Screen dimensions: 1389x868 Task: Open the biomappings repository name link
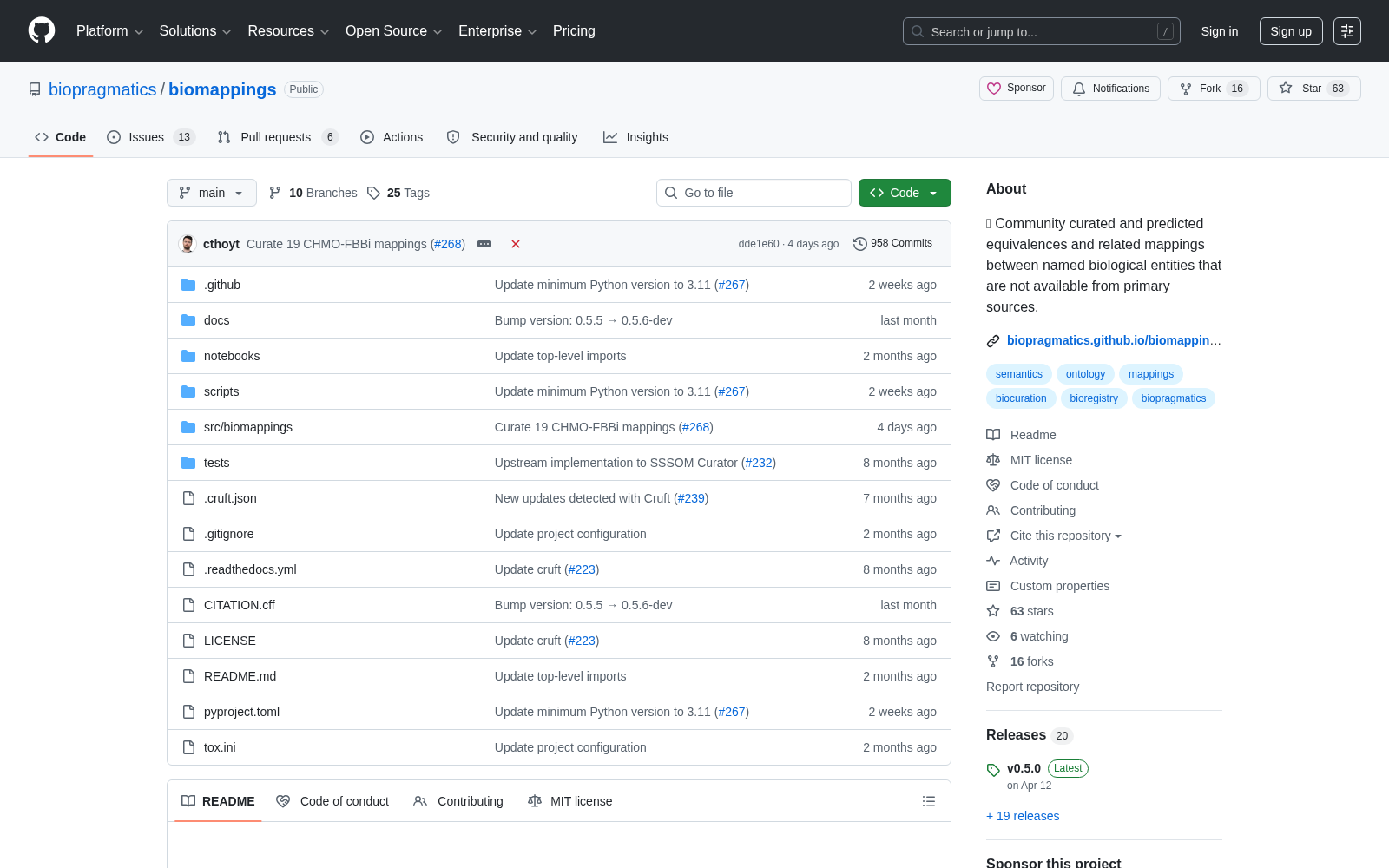(222, 89)
